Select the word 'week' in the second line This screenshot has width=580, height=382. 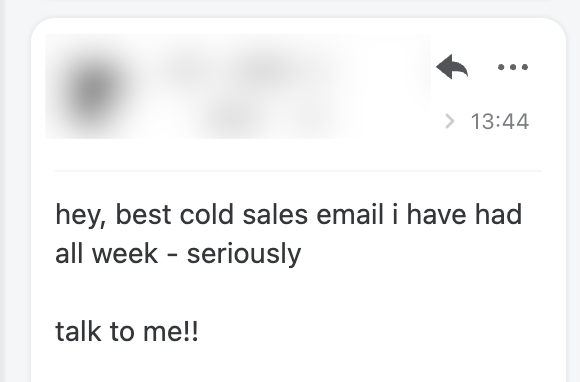[x=125, y=254]
